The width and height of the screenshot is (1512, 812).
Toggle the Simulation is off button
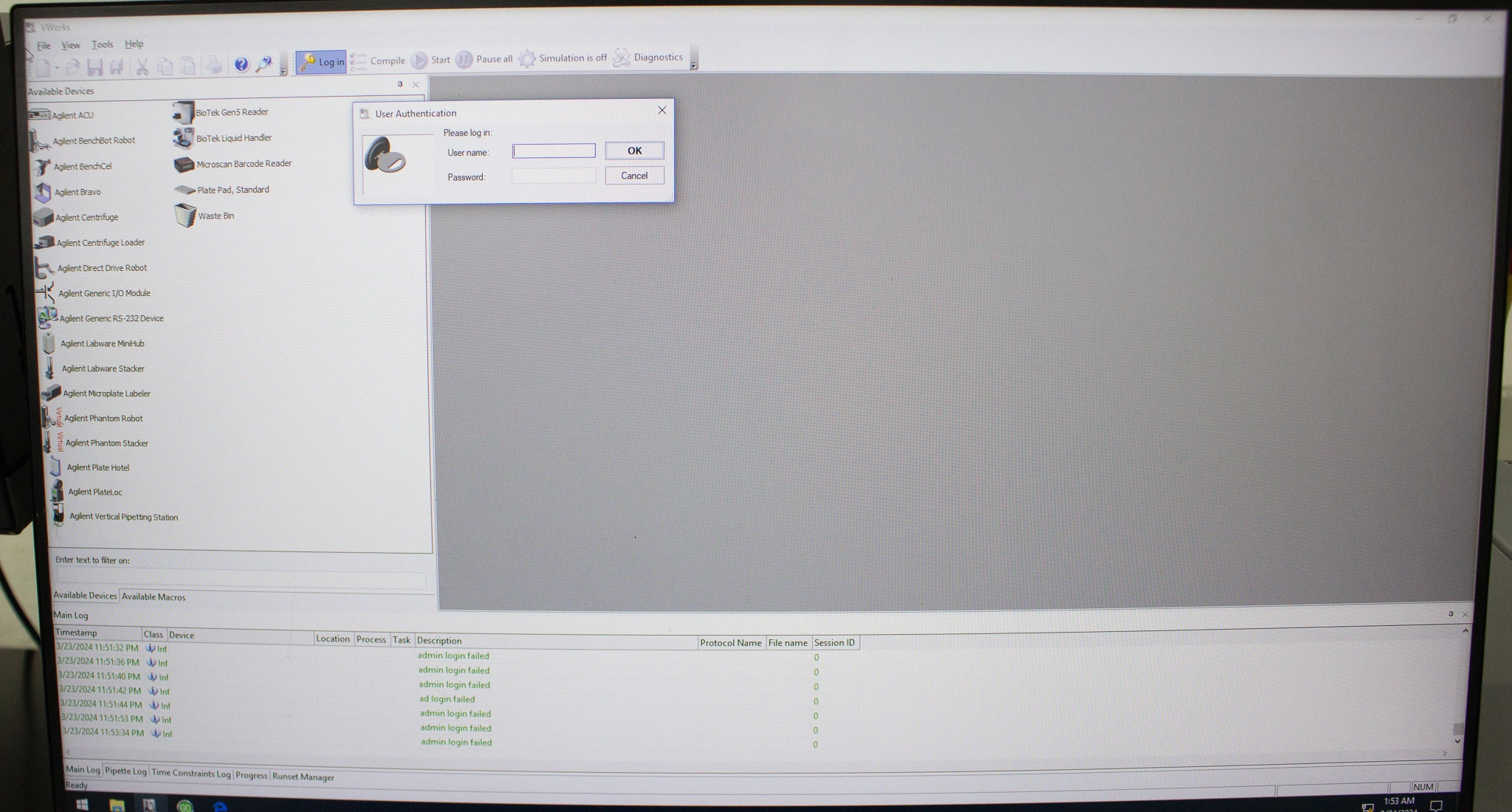[563, 58]
